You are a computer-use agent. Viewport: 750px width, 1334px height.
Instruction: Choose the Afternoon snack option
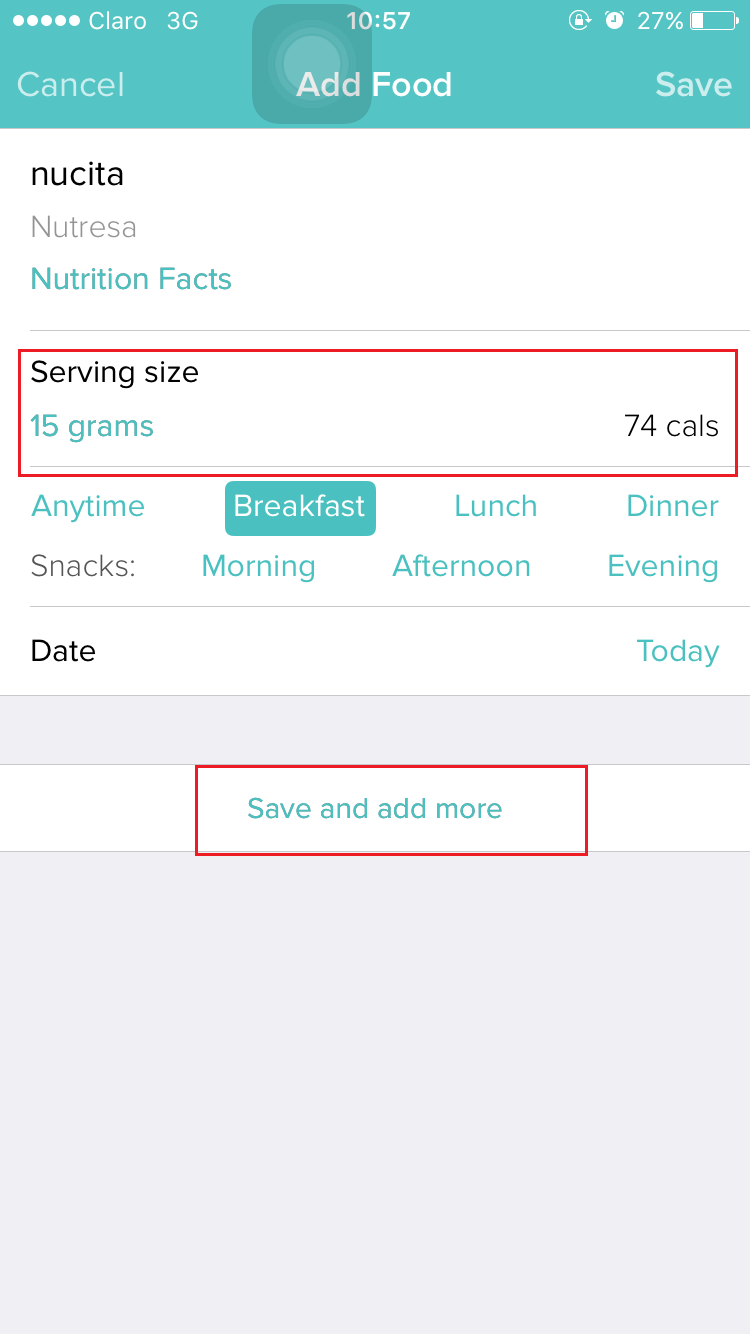461,567
